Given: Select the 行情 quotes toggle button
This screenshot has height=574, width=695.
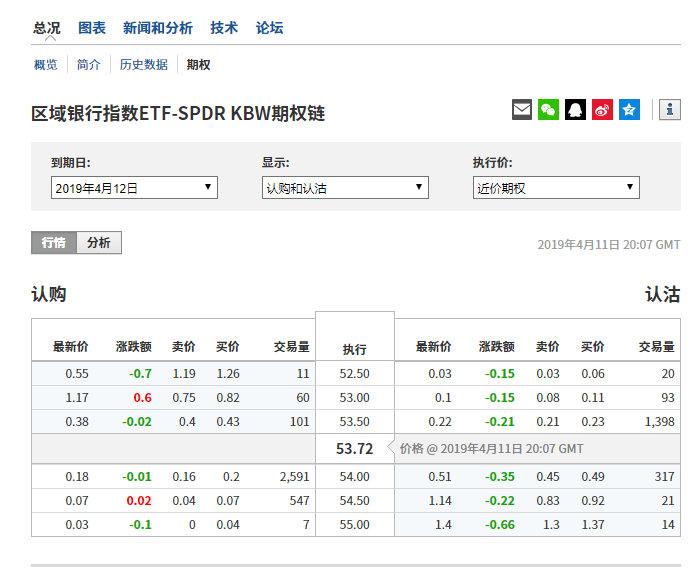Looking at the screenshot, I should pos(54,242).
